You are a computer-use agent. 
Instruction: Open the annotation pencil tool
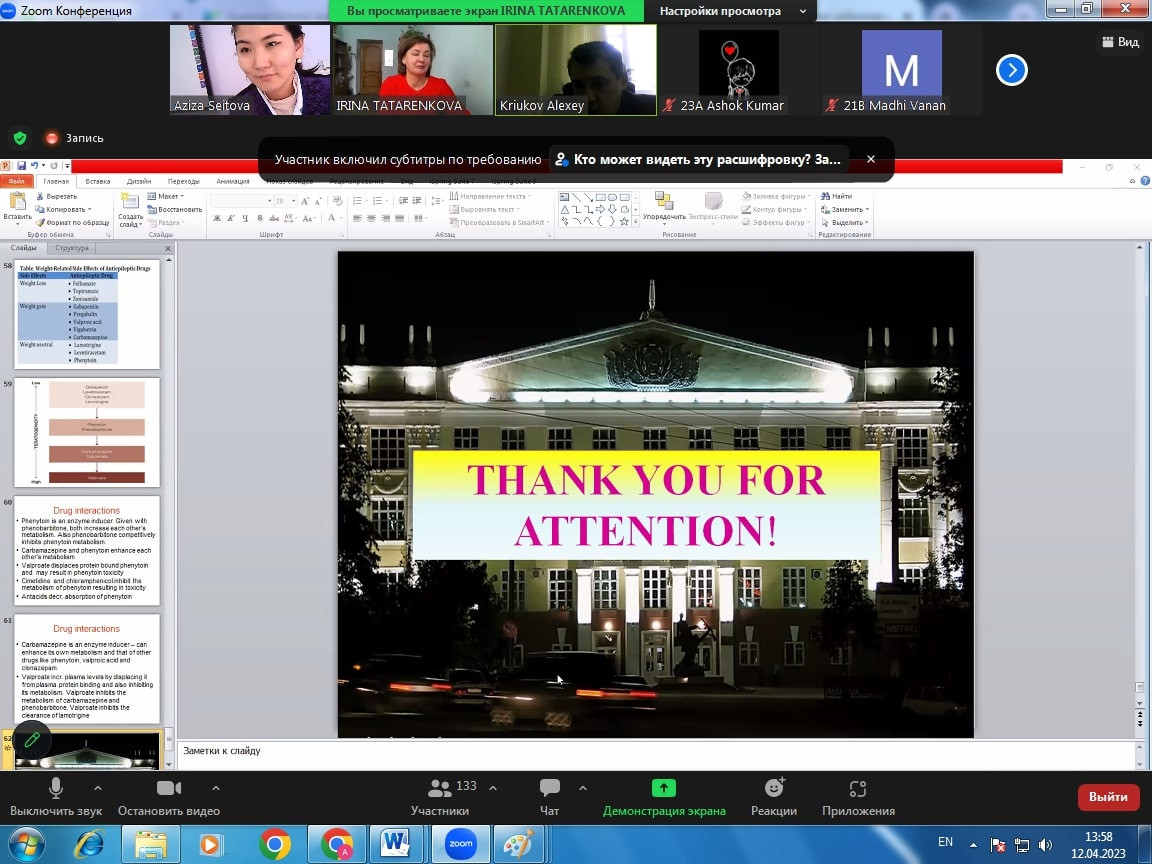(x=32, y=740)
